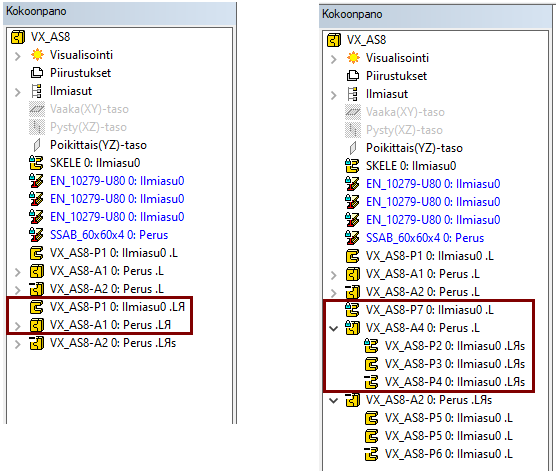Select 'SKELE 0: Ilmiasu0' row in right panel

click(411, 166)
